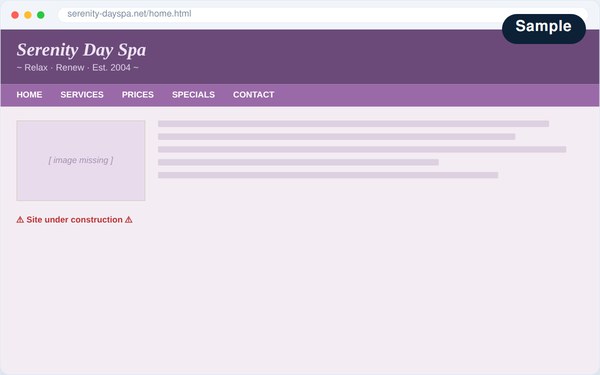
Task: Open the CONTACT nav item
Action: point(253,95)
